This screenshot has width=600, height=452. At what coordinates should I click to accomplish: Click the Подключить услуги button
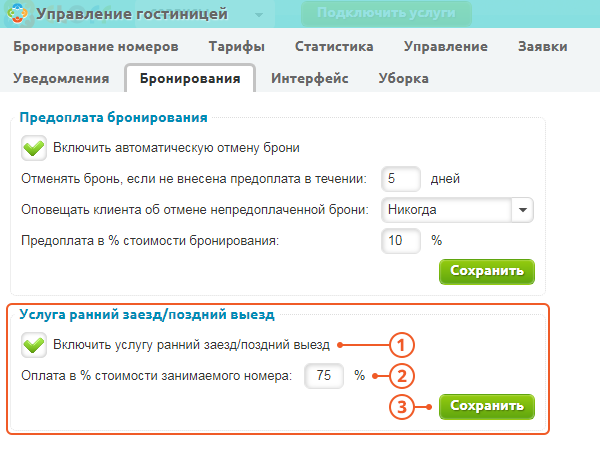click(x=386, y=13)
